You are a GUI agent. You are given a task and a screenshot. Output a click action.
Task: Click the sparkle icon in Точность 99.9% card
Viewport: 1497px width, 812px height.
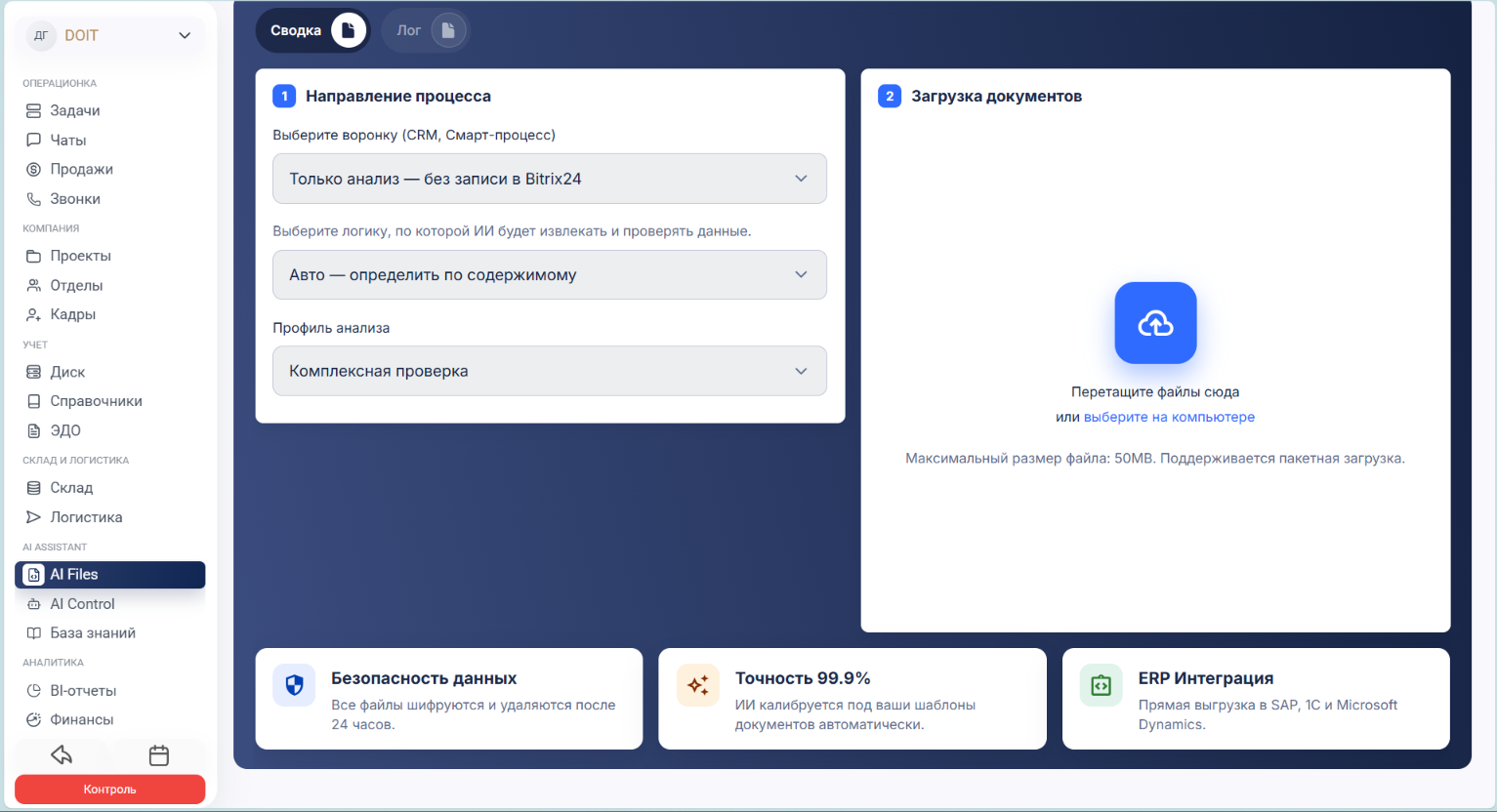[x=698, y=686]
